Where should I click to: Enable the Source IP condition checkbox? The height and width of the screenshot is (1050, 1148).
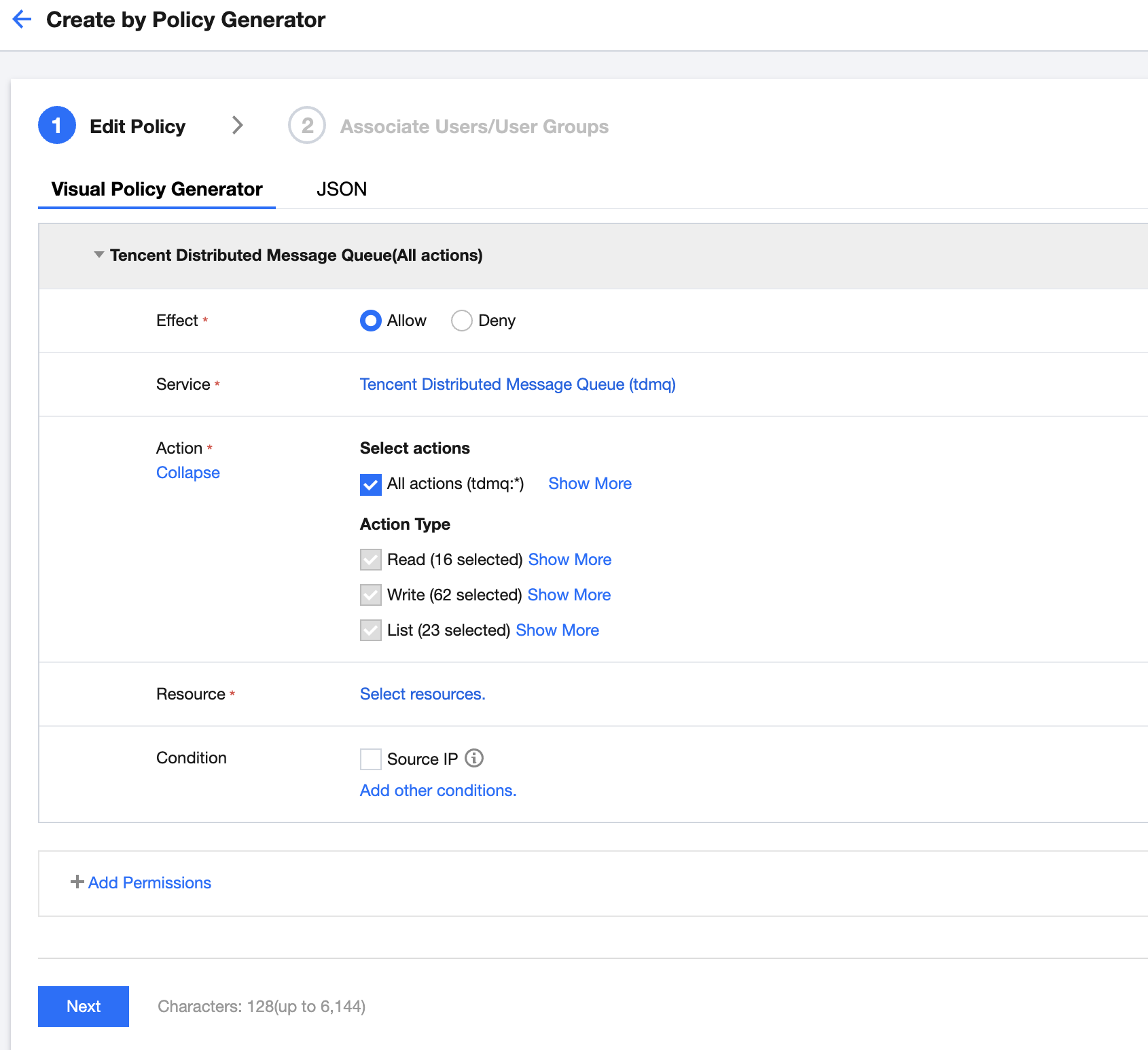(371, 759)
